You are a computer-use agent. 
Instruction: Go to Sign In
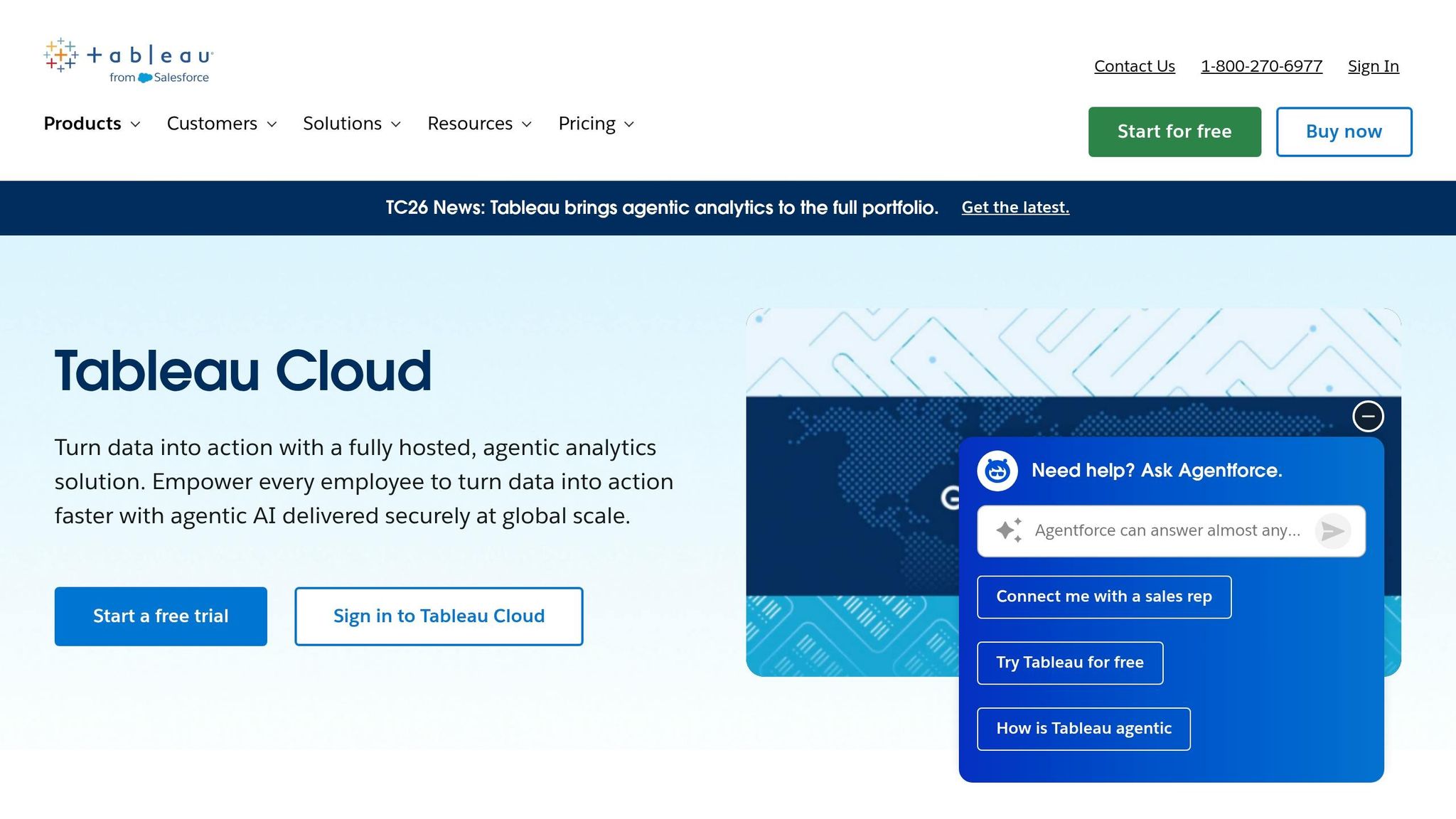[x=1374, y=66]
